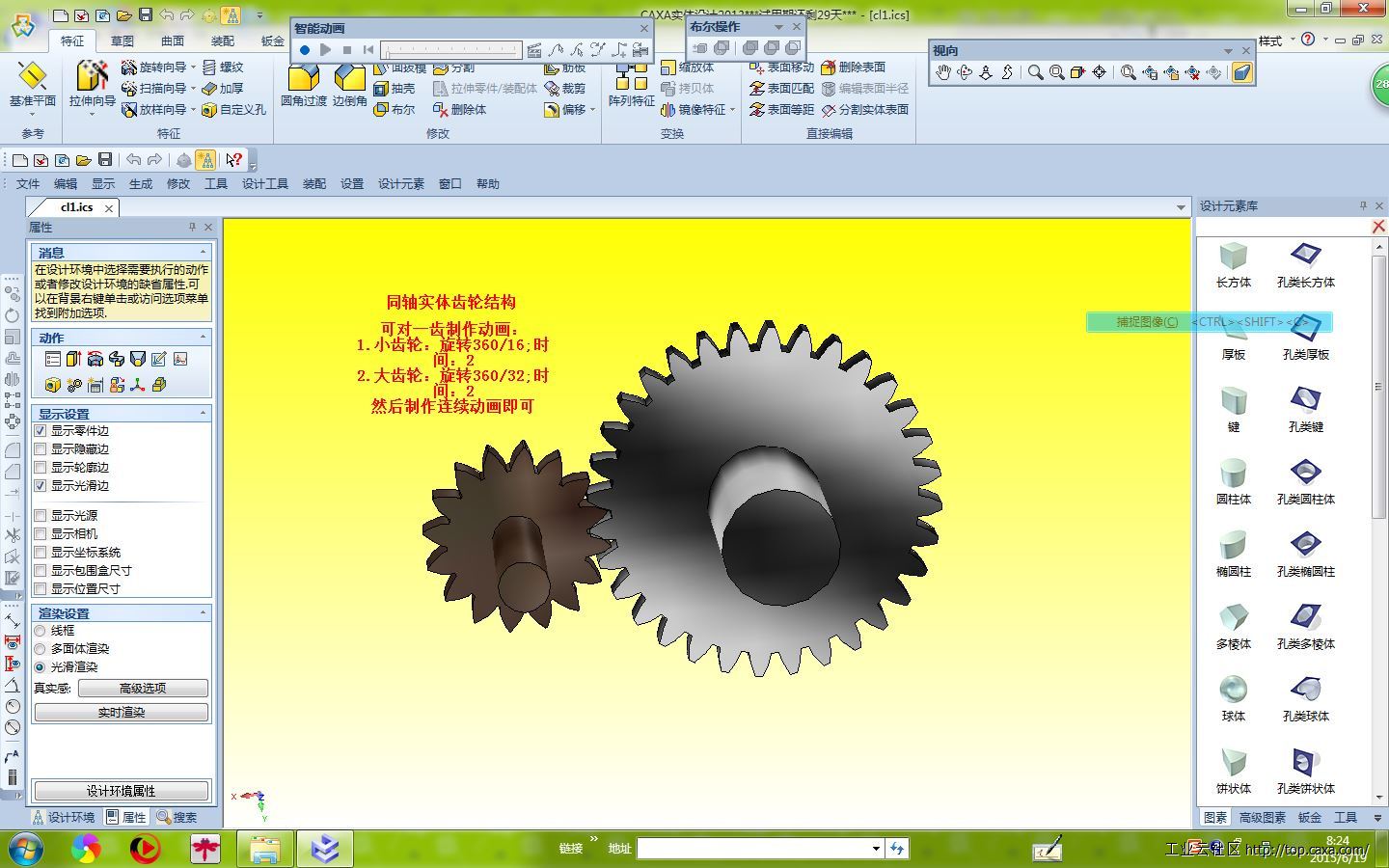Open the 地址 address combo box dropdown

876,849
